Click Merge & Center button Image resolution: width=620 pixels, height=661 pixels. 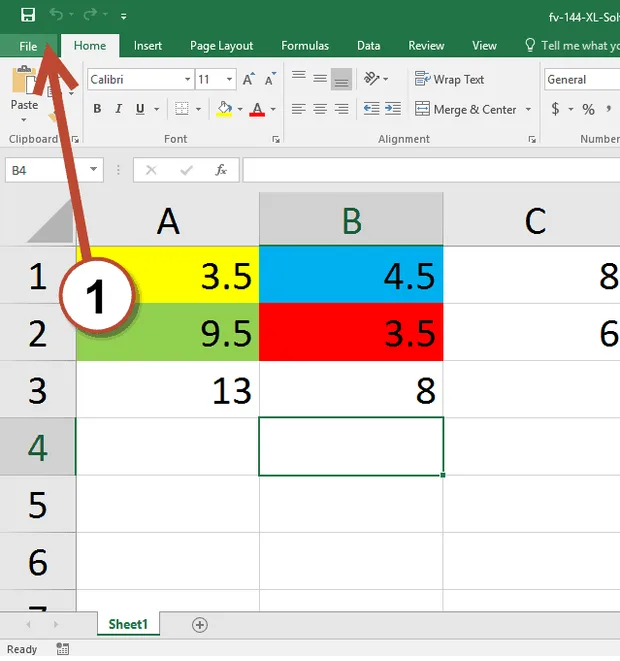click(465, 109)
